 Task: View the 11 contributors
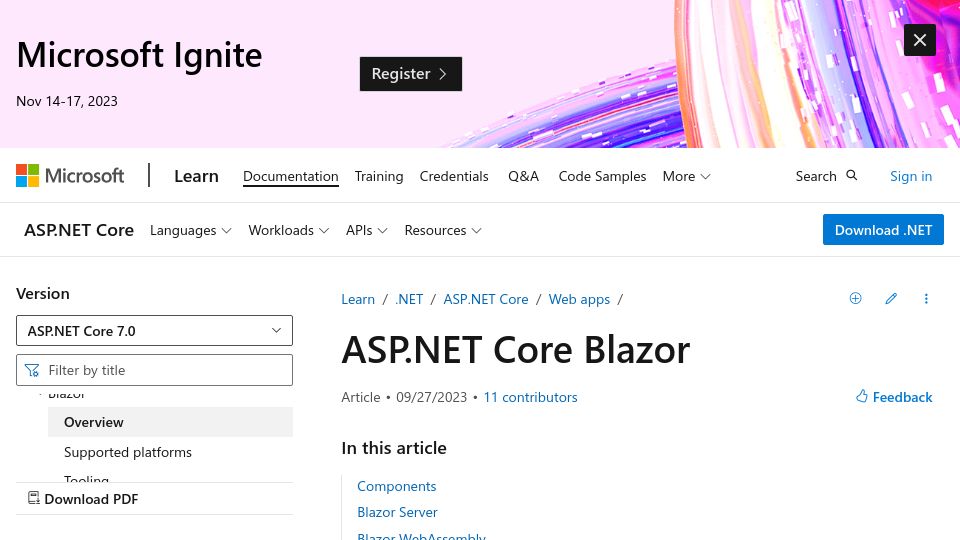point(530,397)
